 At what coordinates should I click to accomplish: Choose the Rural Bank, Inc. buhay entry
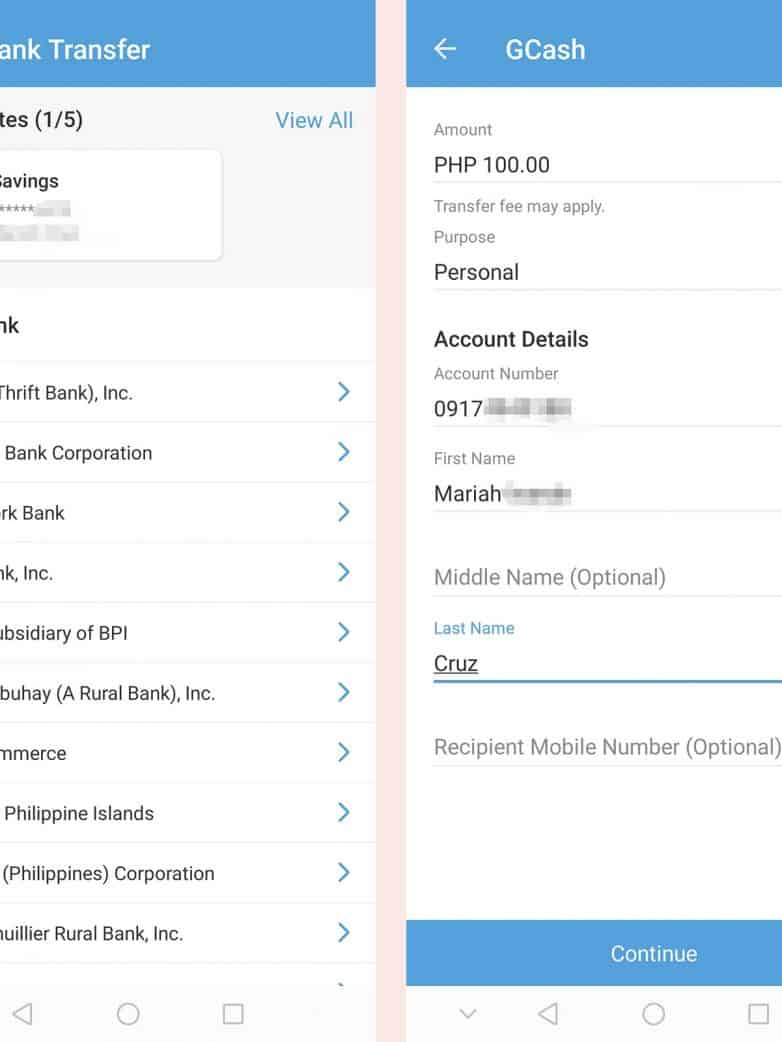180,693
